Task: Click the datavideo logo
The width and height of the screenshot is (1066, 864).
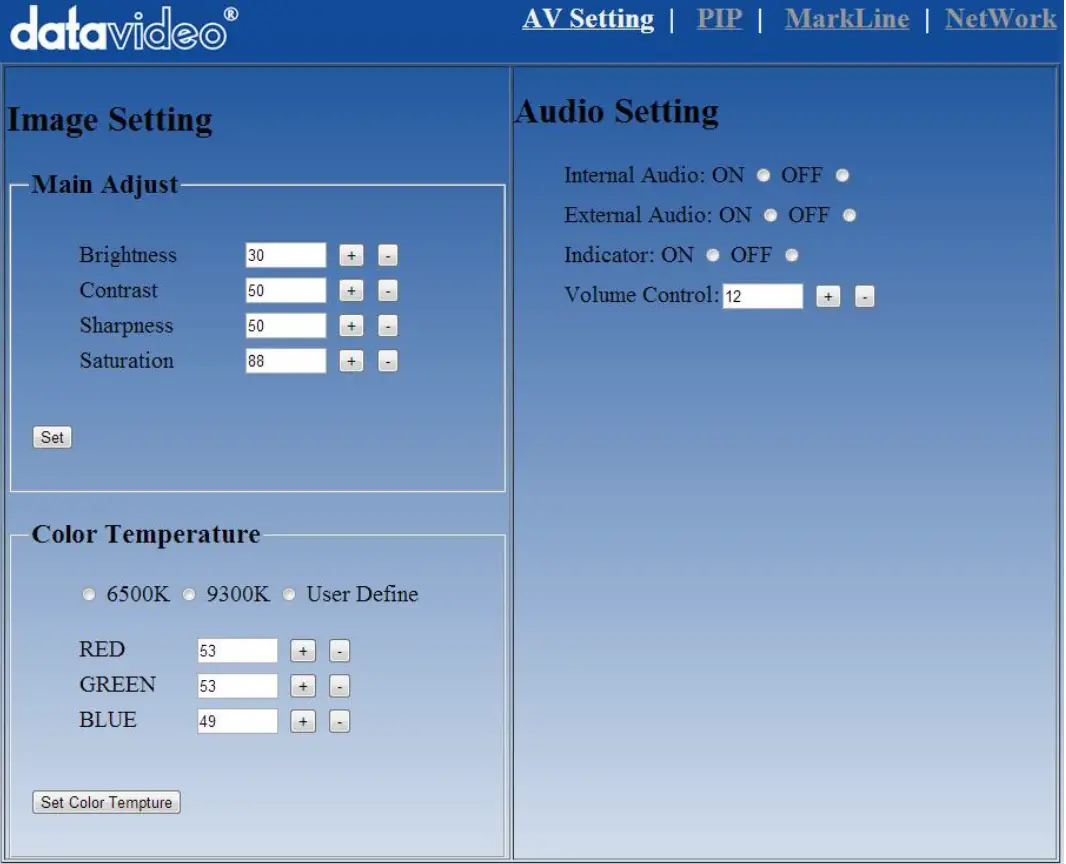Action: 124,29
